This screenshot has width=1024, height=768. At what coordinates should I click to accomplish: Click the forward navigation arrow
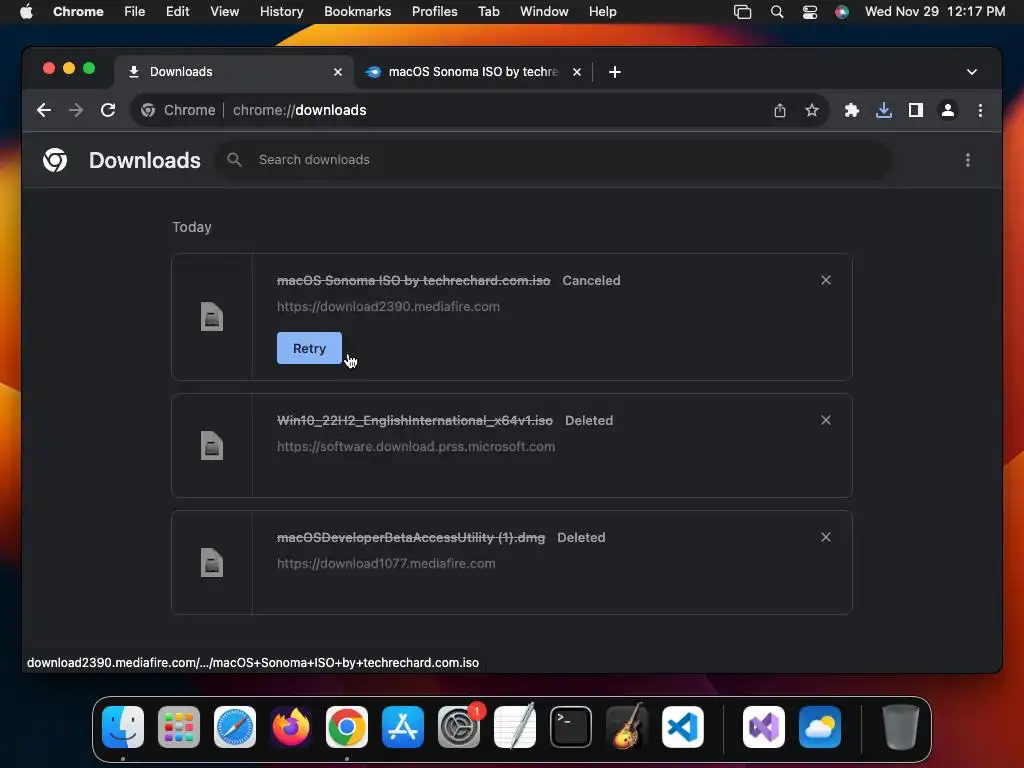76,110
